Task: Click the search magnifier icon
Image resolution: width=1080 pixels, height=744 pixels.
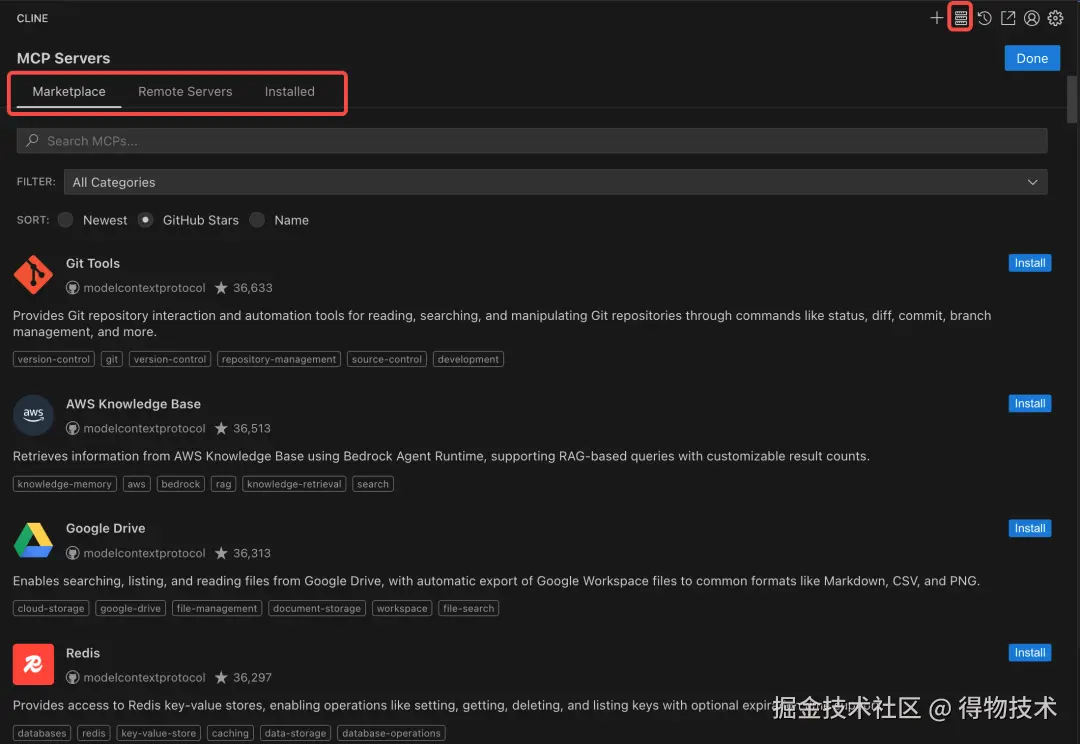Action: click(32, 141)
